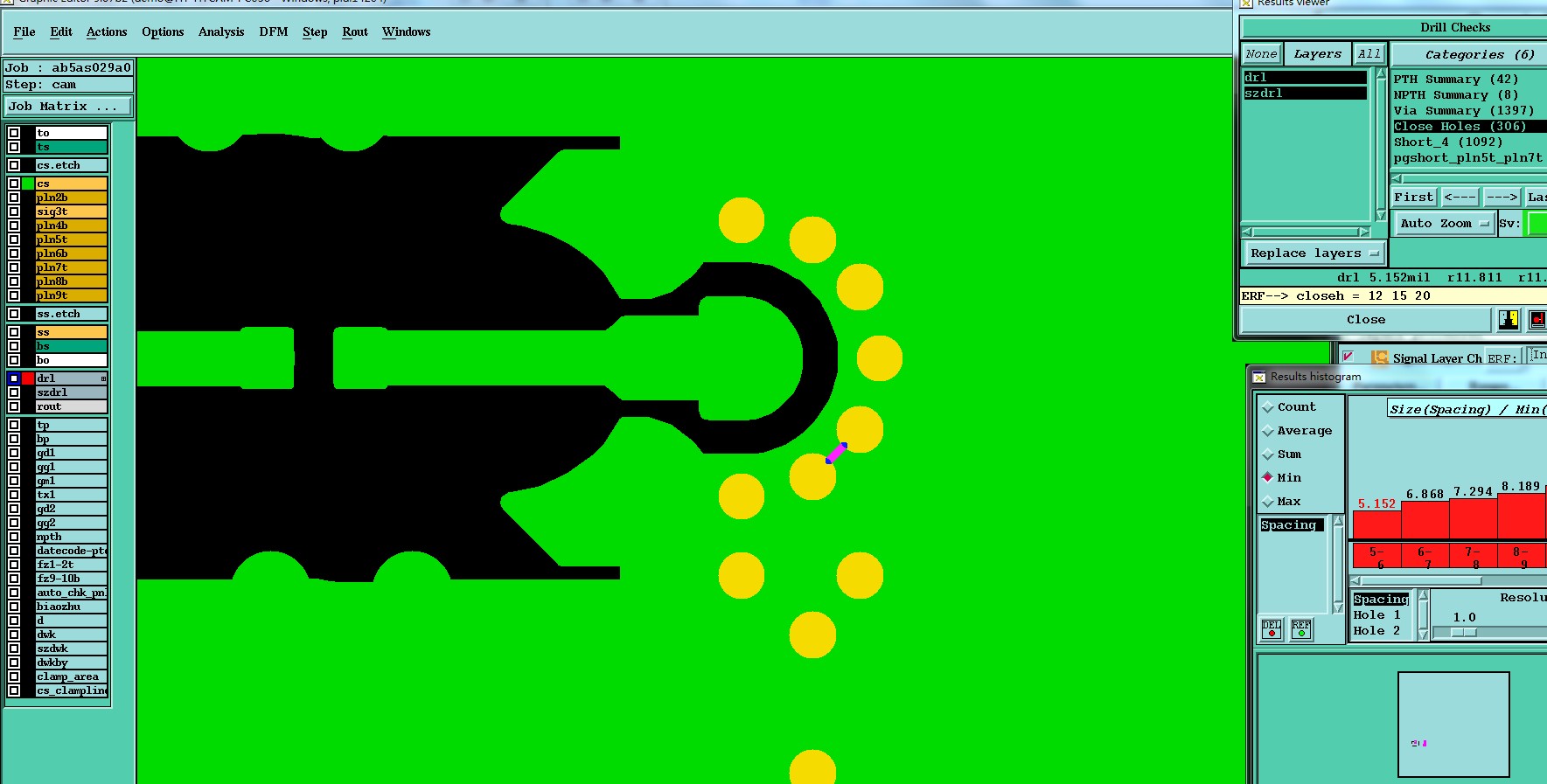
Task: Click the First result button
Action: click(x=1414, y=198)
